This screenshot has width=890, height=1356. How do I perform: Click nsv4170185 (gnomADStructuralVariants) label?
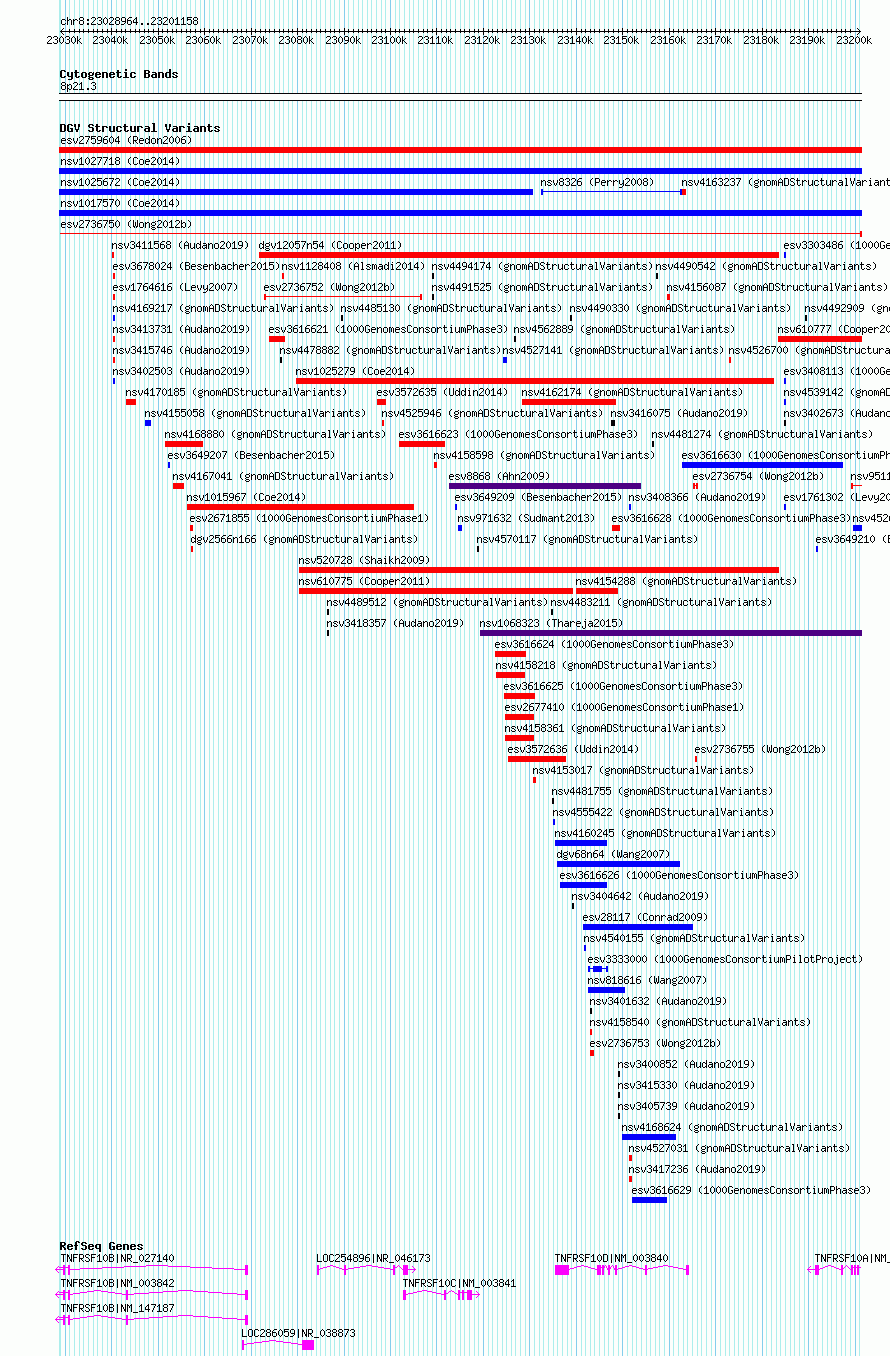(236, 392)
